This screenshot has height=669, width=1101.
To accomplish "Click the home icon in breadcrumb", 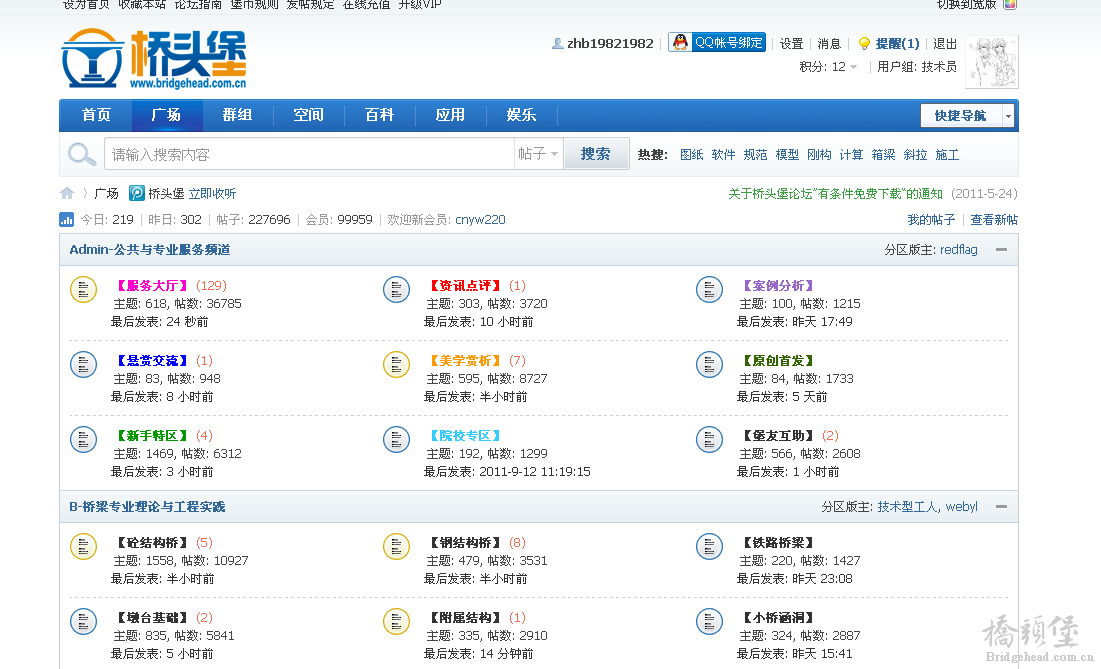I will click(x=67, y=193).
